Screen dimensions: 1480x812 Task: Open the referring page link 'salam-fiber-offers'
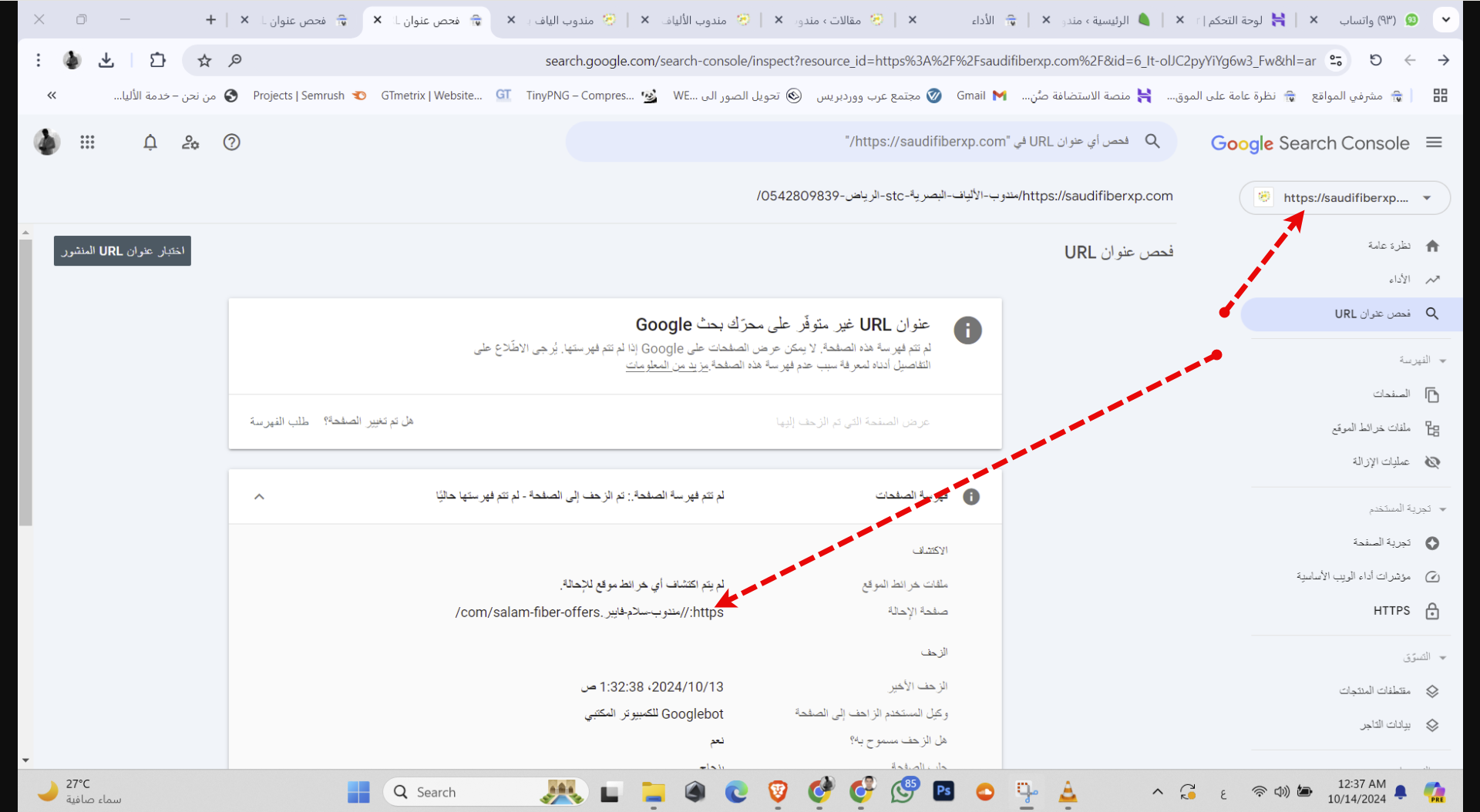coord(590,612)
